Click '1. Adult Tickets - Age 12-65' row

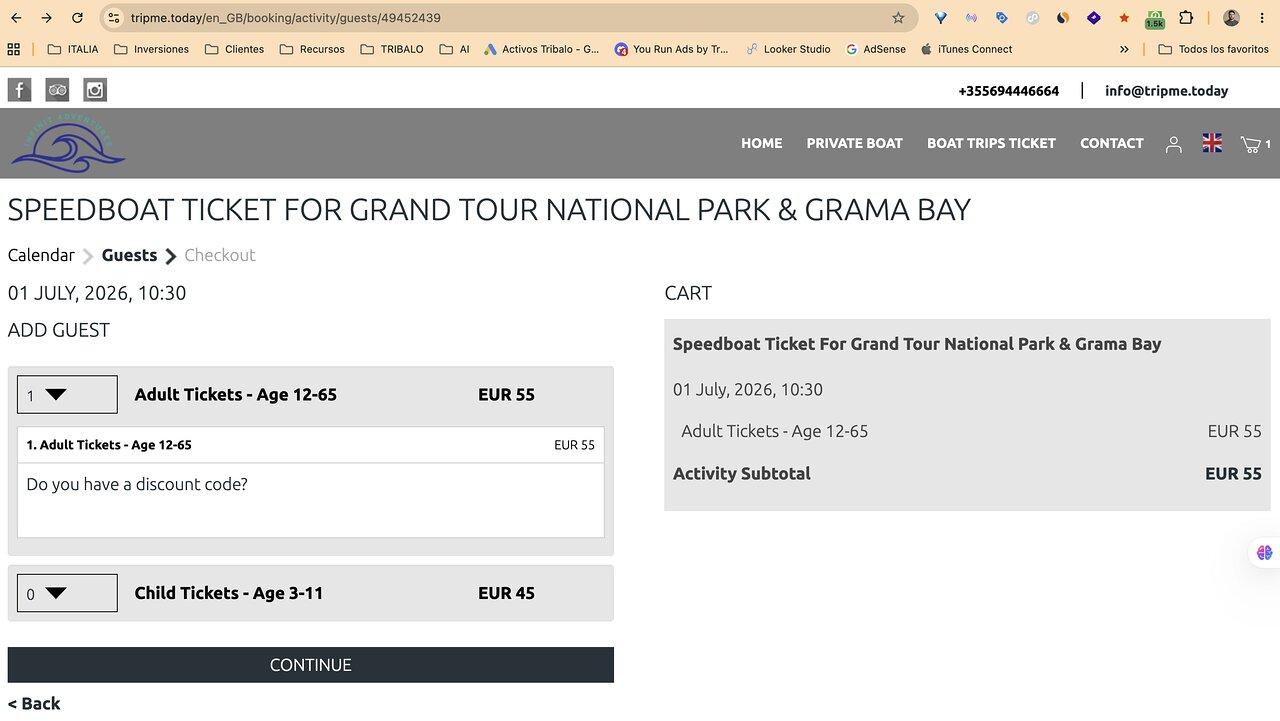pyautogui.click(x=311, y=445)
